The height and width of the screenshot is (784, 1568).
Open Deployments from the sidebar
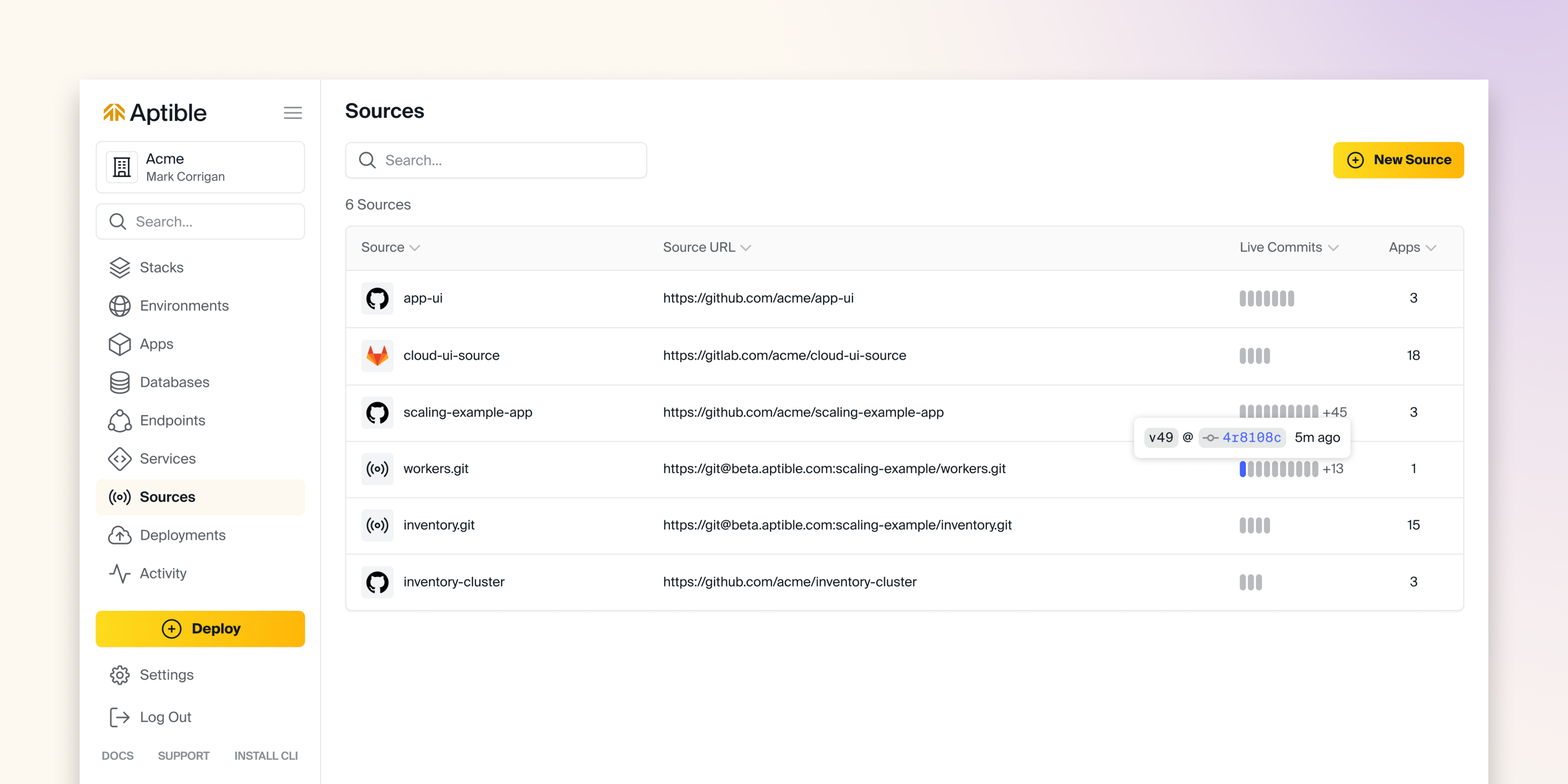click(182, 535)
